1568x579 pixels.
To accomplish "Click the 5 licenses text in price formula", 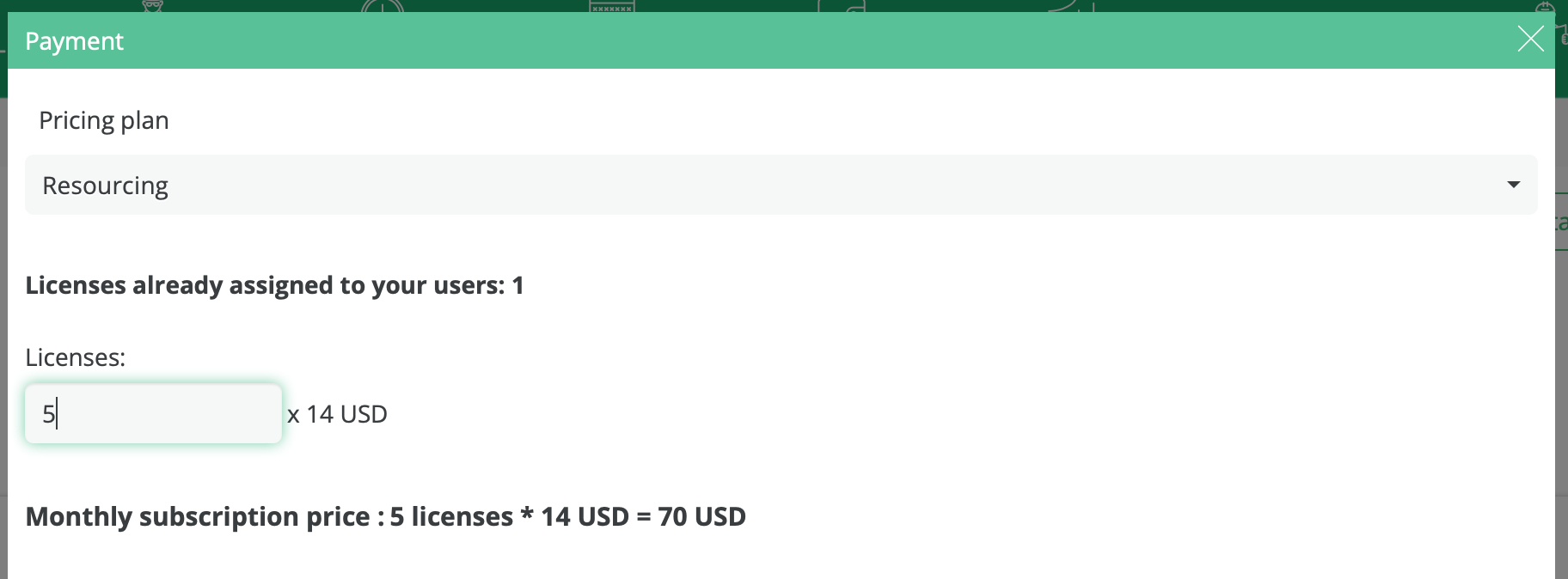I will [x=451, y=516].
